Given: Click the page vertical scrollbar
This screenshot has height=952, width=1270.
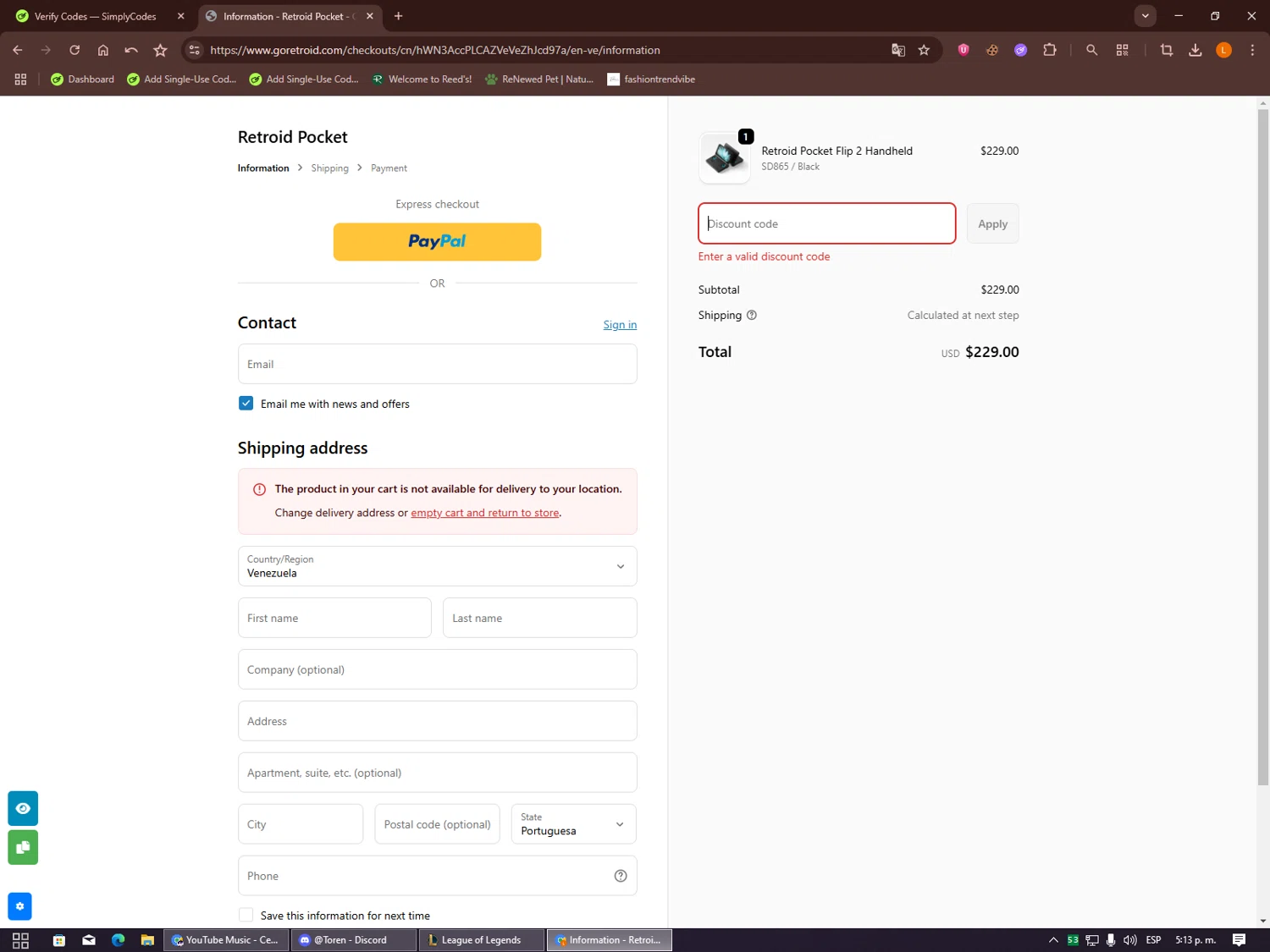Looking at the screenshot, I should pos(1262,447).
